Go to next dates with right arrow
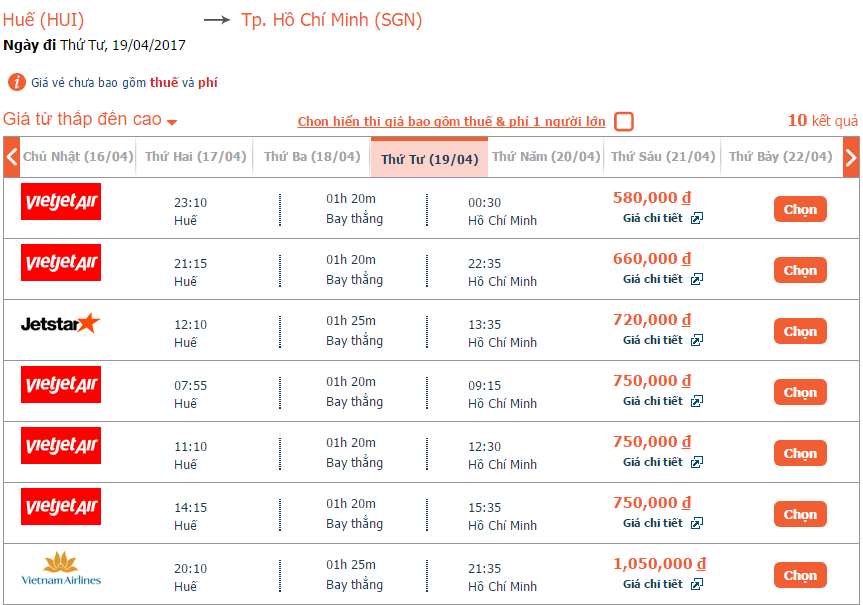The image size is (863, 605). 851,157
